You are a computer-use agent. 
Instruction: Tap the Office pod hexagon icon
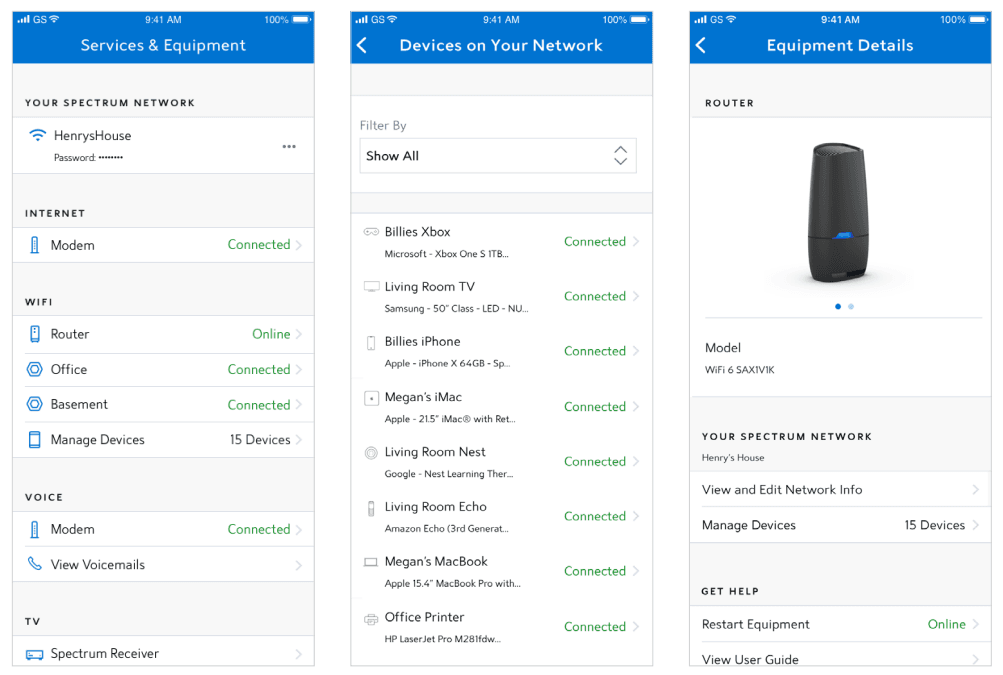point(35,370)
